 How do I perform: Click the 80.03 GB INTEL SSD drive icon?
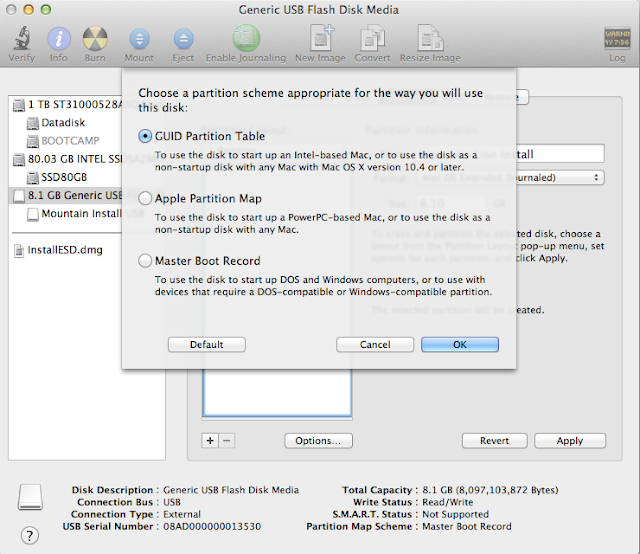[x=19, y=159]
